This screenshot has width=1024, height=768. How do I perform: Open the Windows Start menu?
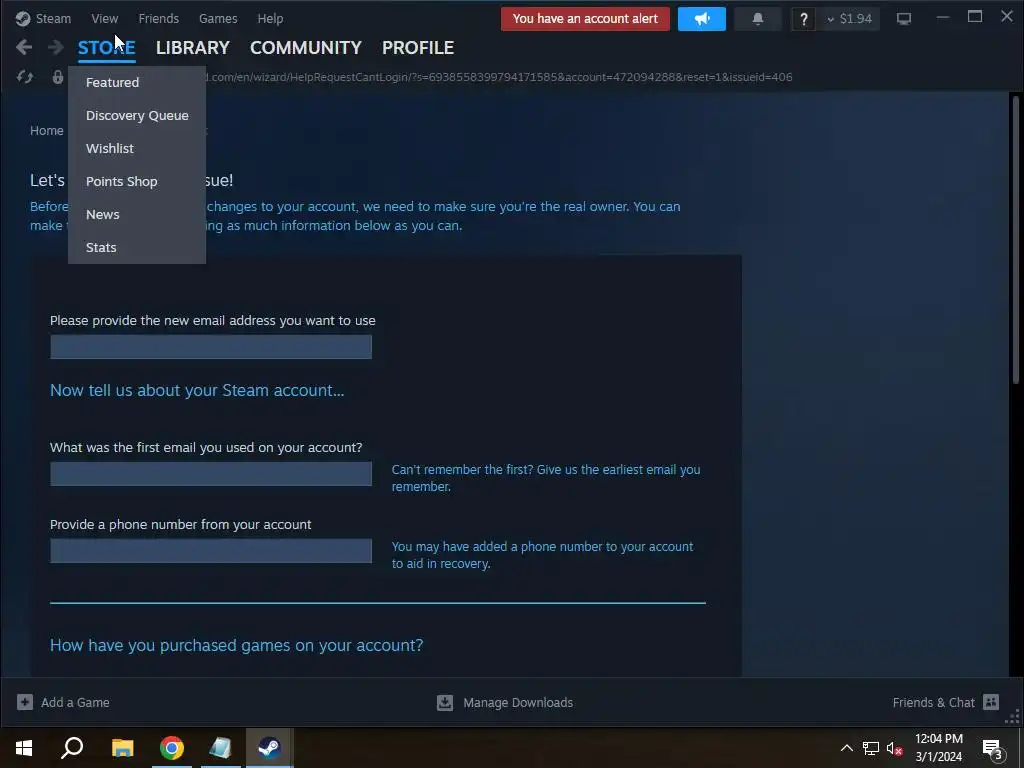24,748
